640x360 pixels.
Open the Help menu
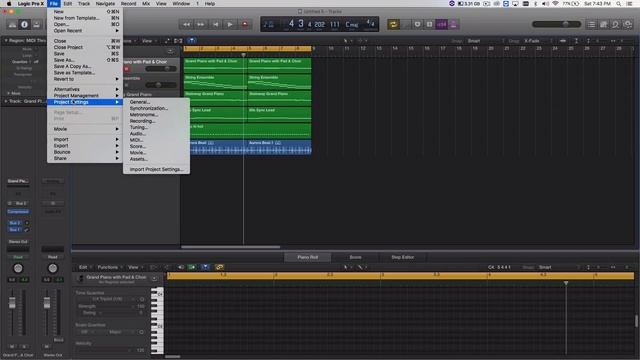coord(210,4)
